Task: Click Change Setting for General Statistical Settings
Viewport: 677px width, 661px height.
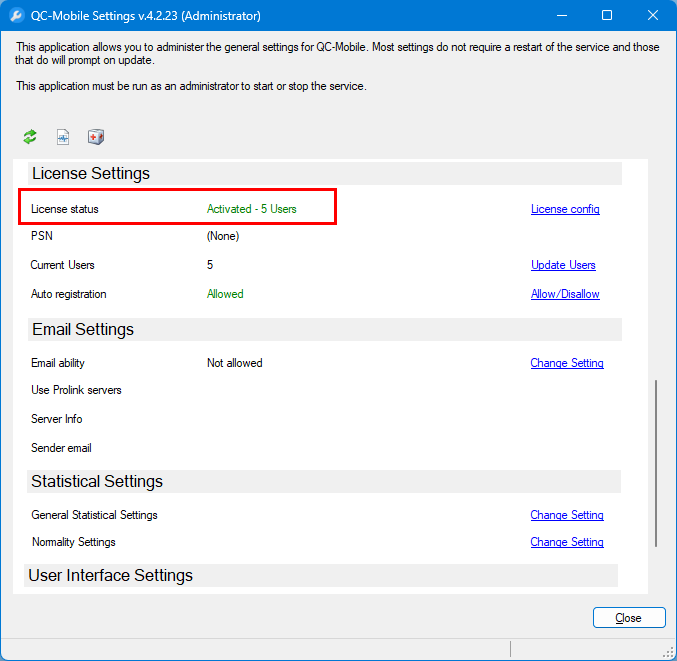Action: 566,515
